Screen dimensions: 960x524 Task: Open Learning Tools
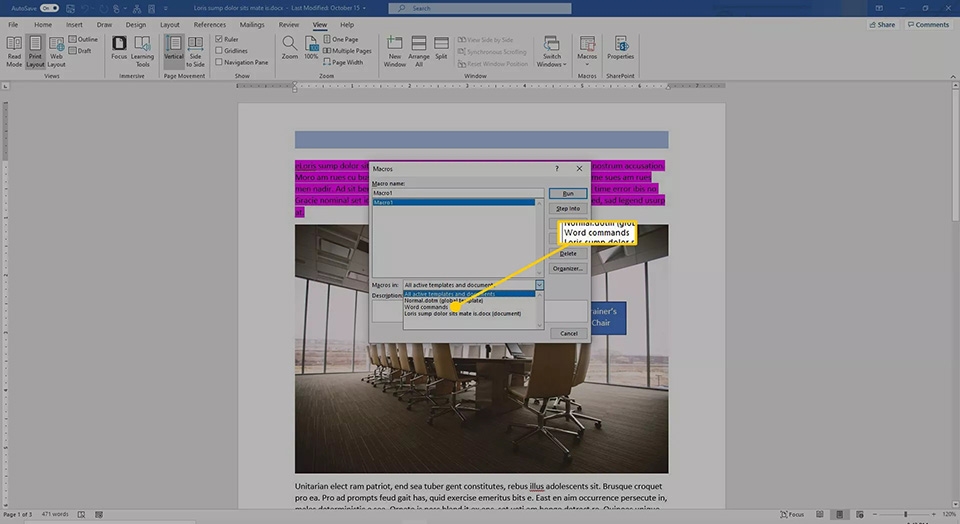point(142,51)
